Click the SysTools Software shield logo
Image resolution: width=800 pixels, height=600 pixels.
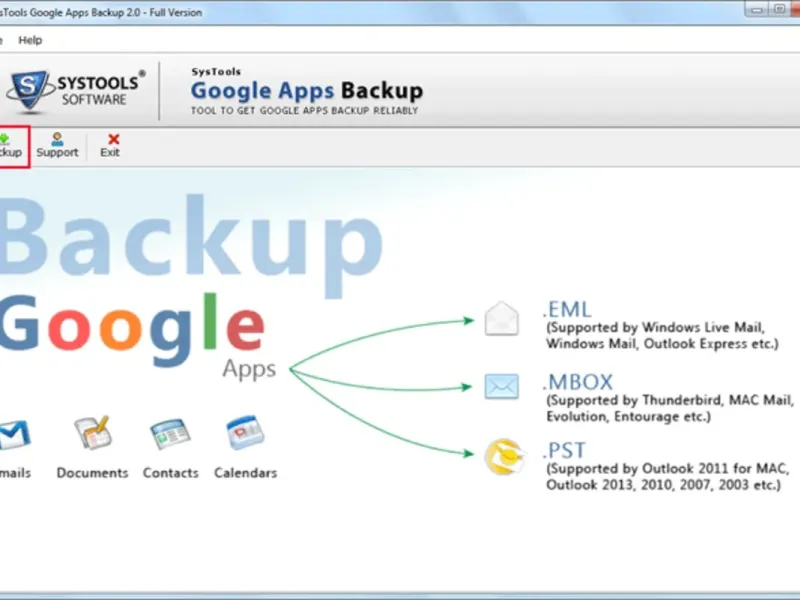[x=30, y=90]
